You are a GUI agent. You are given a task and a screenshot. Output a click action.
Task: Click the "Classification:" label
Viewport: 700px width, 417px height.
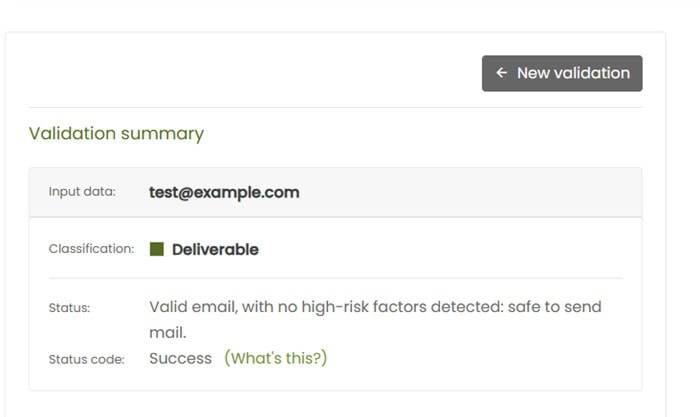(91, 249)
